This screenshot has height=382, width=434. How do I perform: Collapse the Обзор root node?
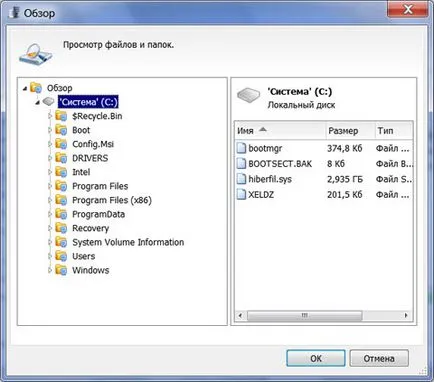25,89
